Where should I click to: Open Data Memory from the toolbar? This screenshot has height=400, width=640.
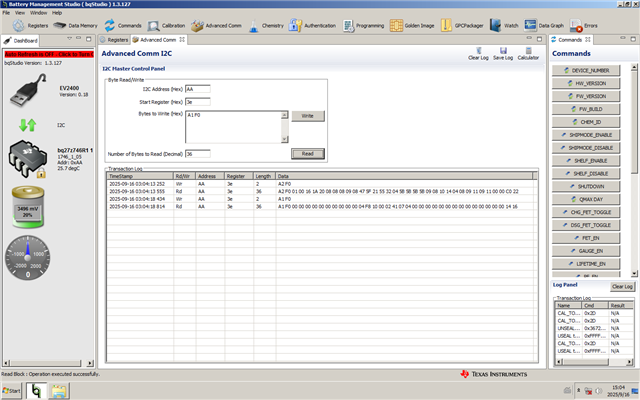(76, 26)
